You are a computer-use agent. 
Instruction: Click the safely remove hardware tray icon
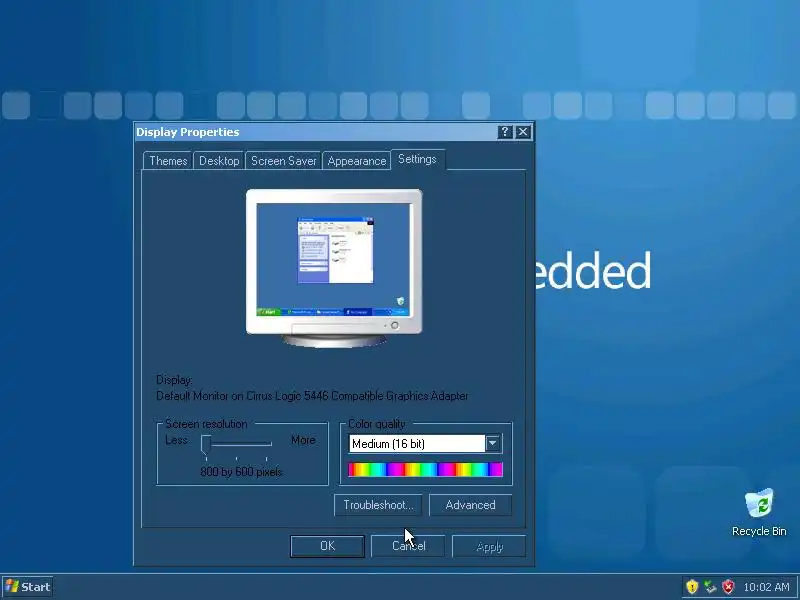[x=710, y=587]
